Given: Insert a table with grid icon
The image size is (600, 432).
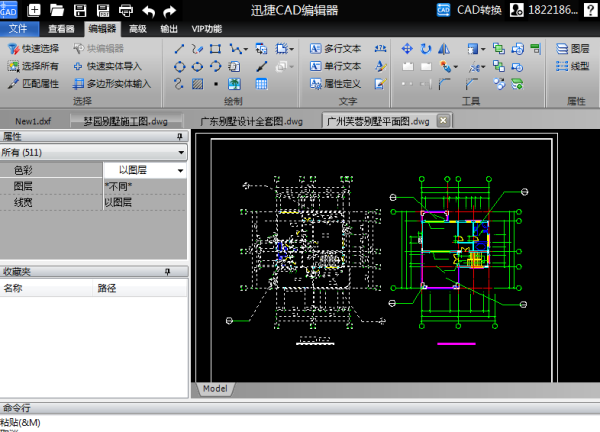Looking at the screenshot, I should (x=261, y=84).
